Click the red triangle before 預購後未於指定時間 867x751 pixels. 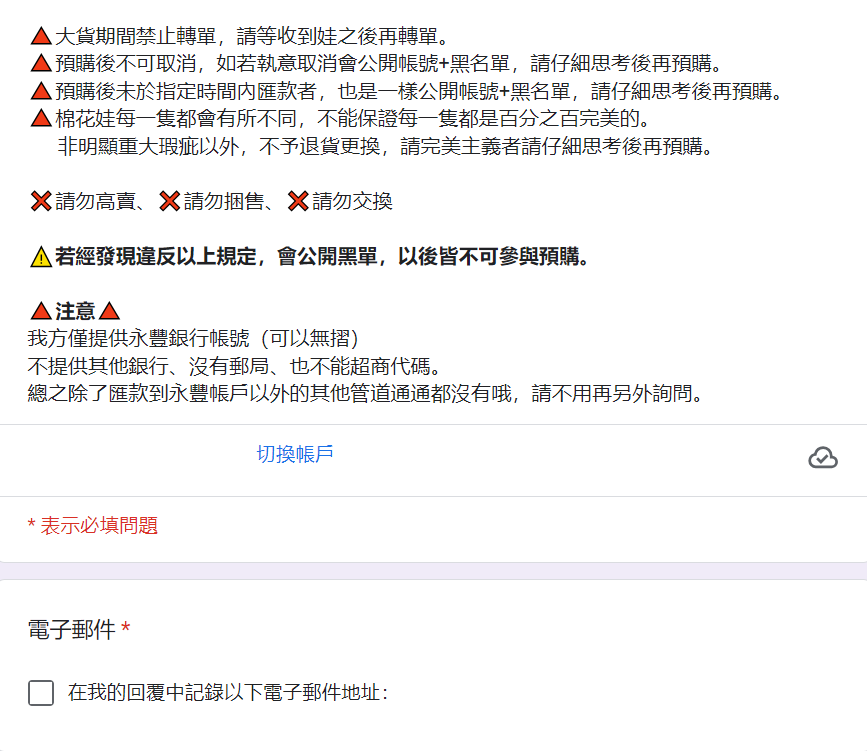41,91
